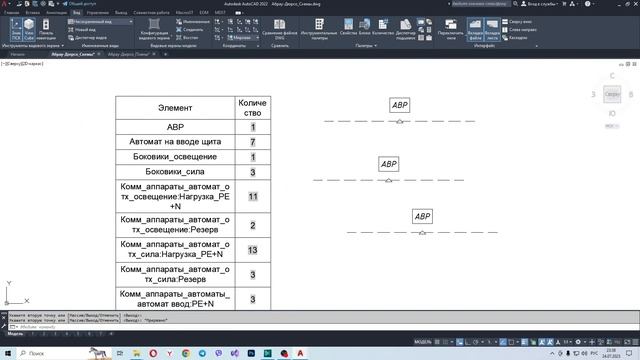This screenshot has height=360, width=640.
Task: Click the help search input field
Action: 481,4
